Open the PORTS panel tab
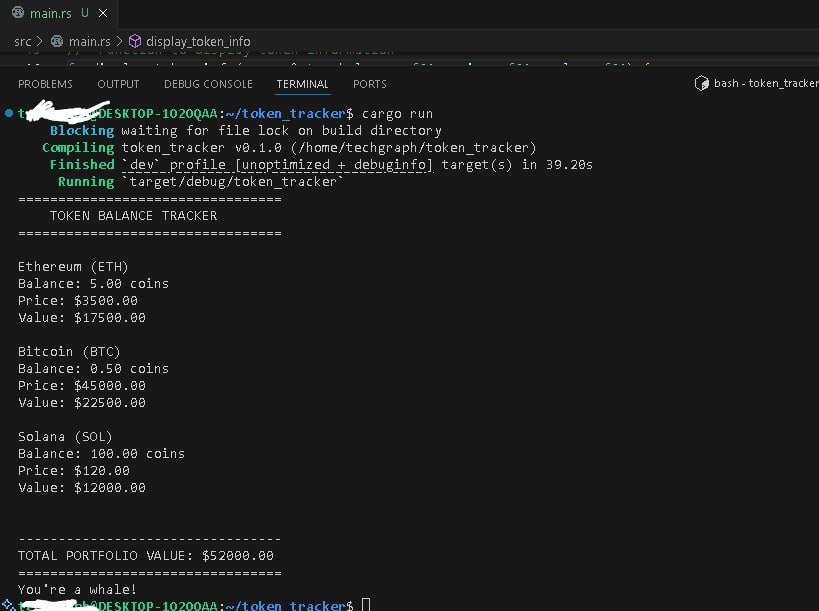 369,84
